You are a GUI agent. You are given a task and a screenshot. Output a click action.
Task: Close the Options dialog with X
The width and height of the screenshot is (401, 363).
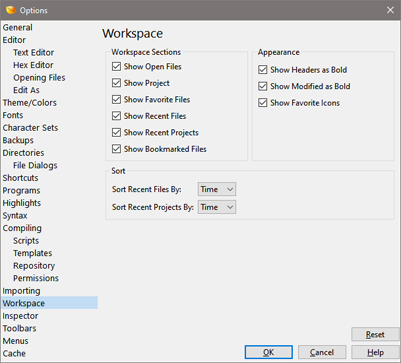coord(390,10)
